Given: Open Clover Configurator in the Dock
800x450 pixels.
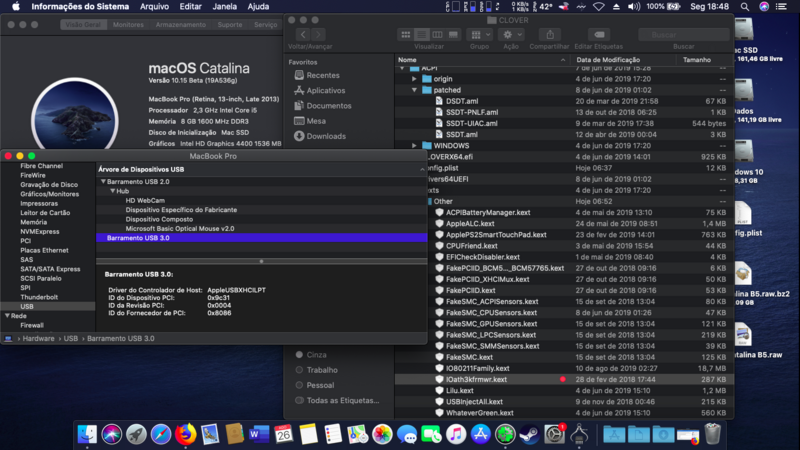Looking at the screenshot, I should [x=505, y=434].
